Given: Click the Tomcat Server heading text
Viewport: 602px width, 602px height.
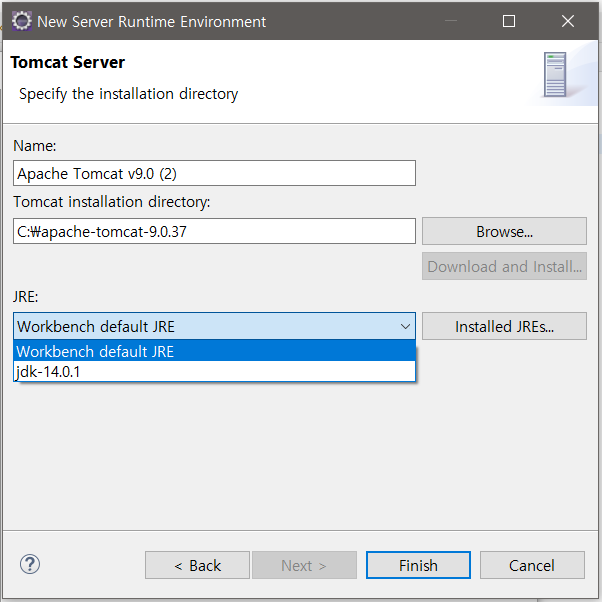Looking at the screenshot, I should (x=68, y=62).
